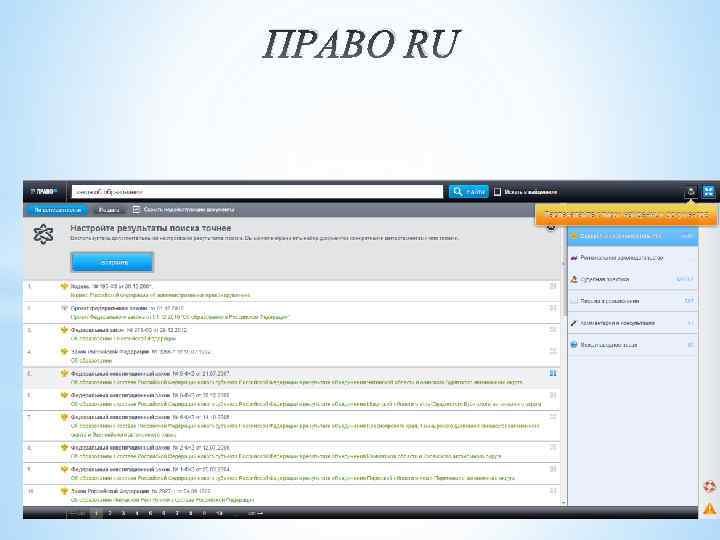720x540 pixels.
Task: Go to results page 3
Action: pos(123,513)
